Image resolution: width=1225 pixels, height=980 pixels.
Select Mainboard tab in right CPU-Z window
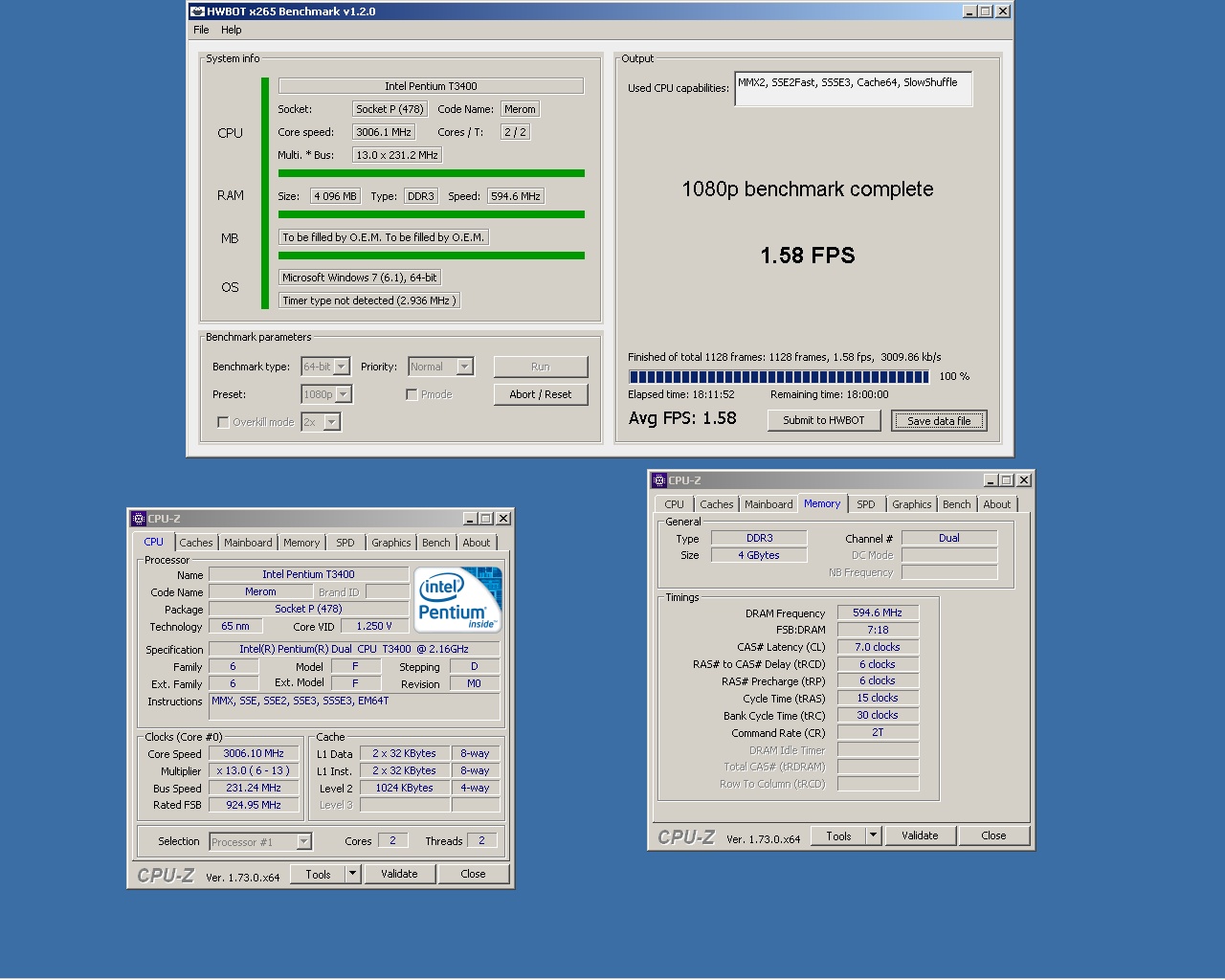pos(768,504)
